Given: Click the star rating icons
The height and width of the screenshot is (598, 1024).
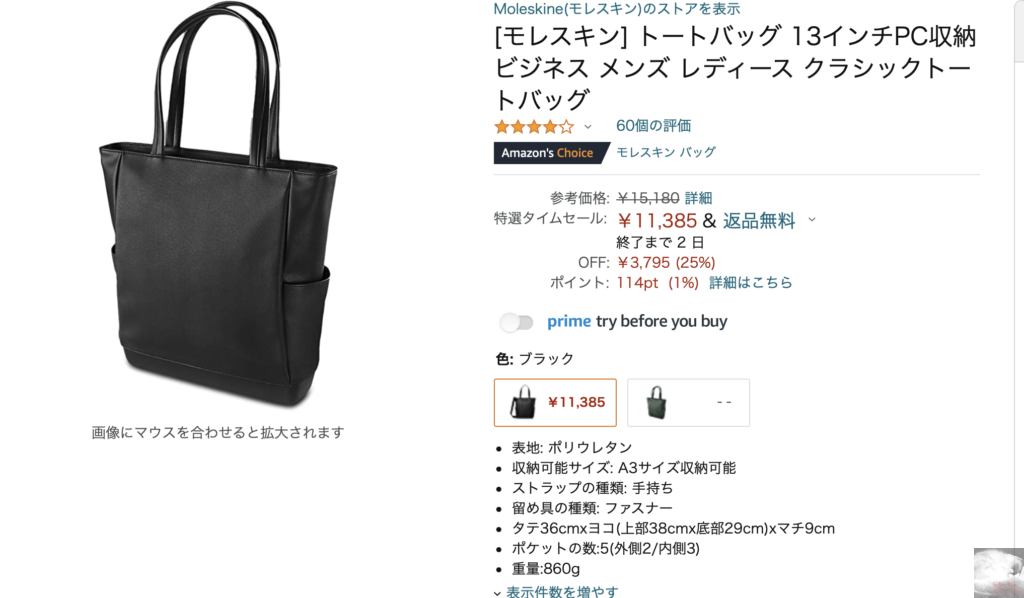Looking at the screenshot, I should 534,127.
